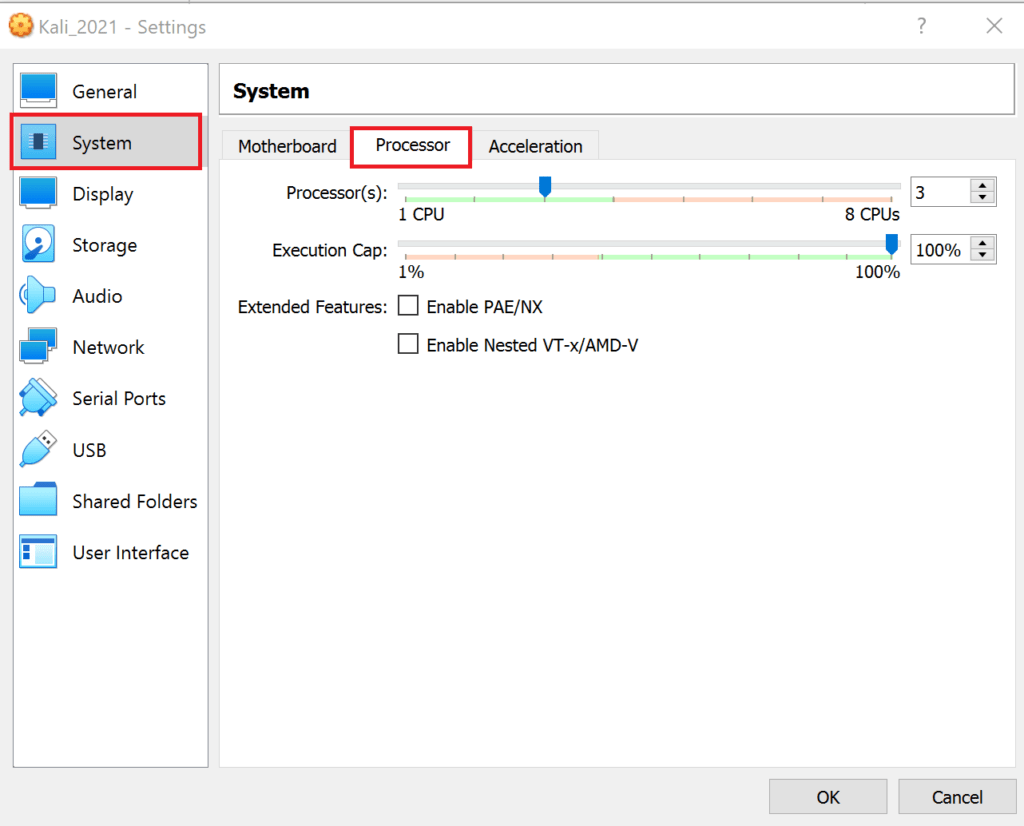Click the 'System' page heading
Screen dimensions: 1024x826
pos(271,91)
